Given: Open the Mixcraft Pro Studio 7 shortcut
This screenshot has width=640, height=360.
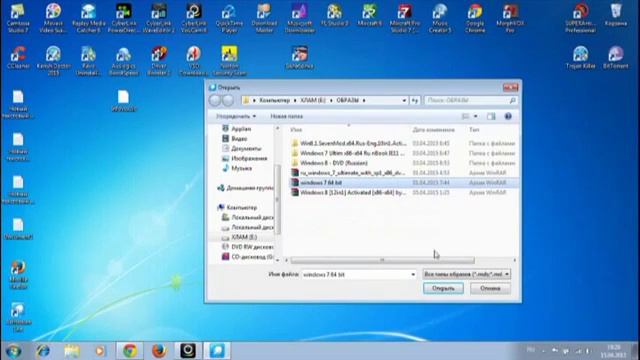Looking at the screenshot, I should point(404,18).
